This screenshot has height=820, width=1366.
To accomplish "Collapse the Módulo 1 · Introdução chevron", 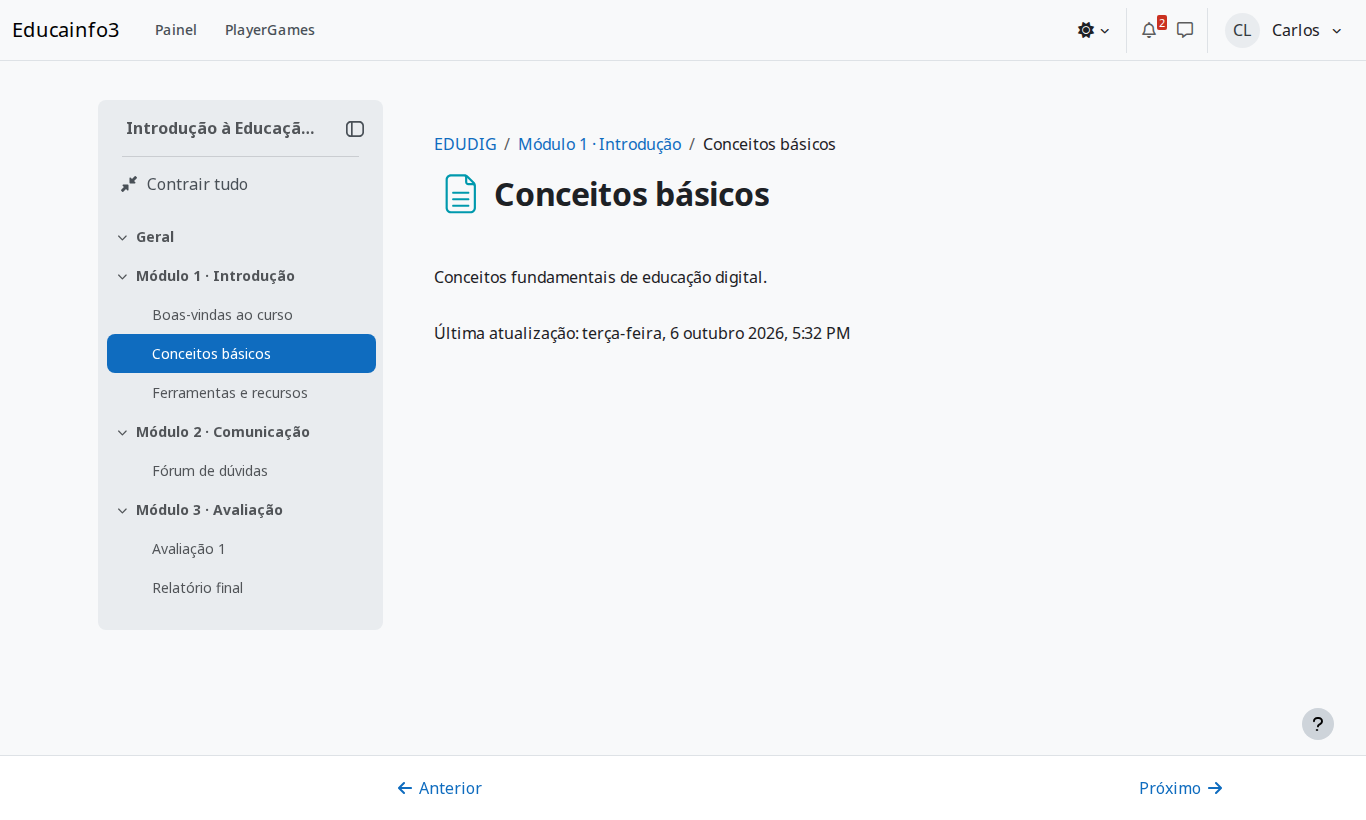I will [122, 277].
